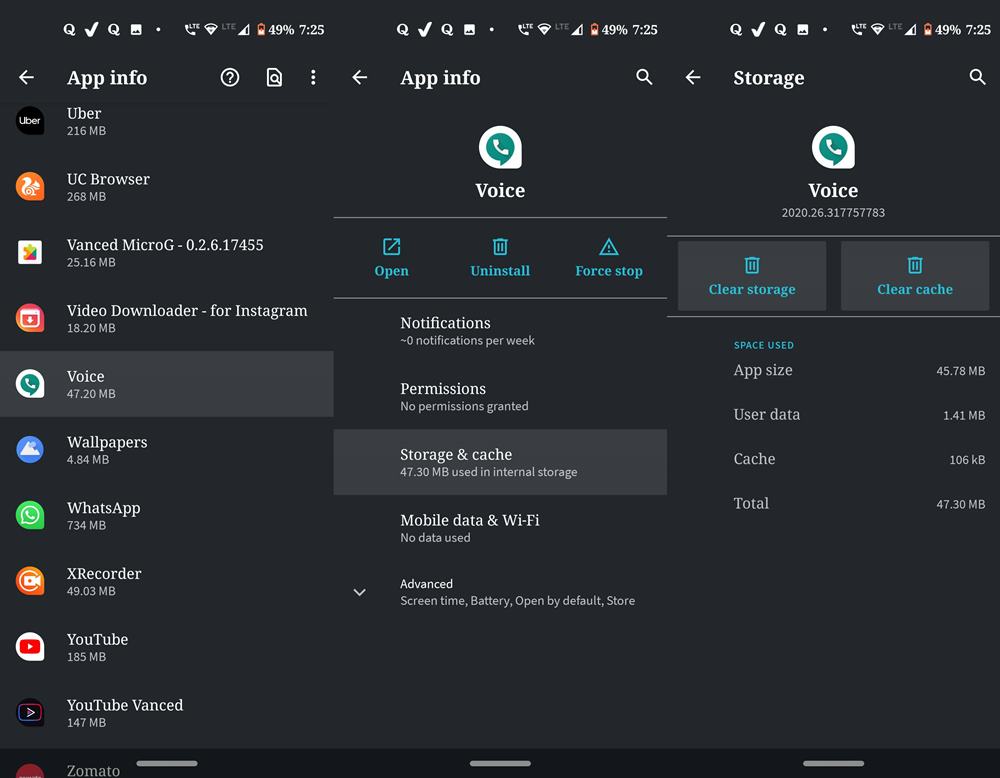Tap the navigation pill below Storage screen
1000x778 pixels.
pos(834,763)
